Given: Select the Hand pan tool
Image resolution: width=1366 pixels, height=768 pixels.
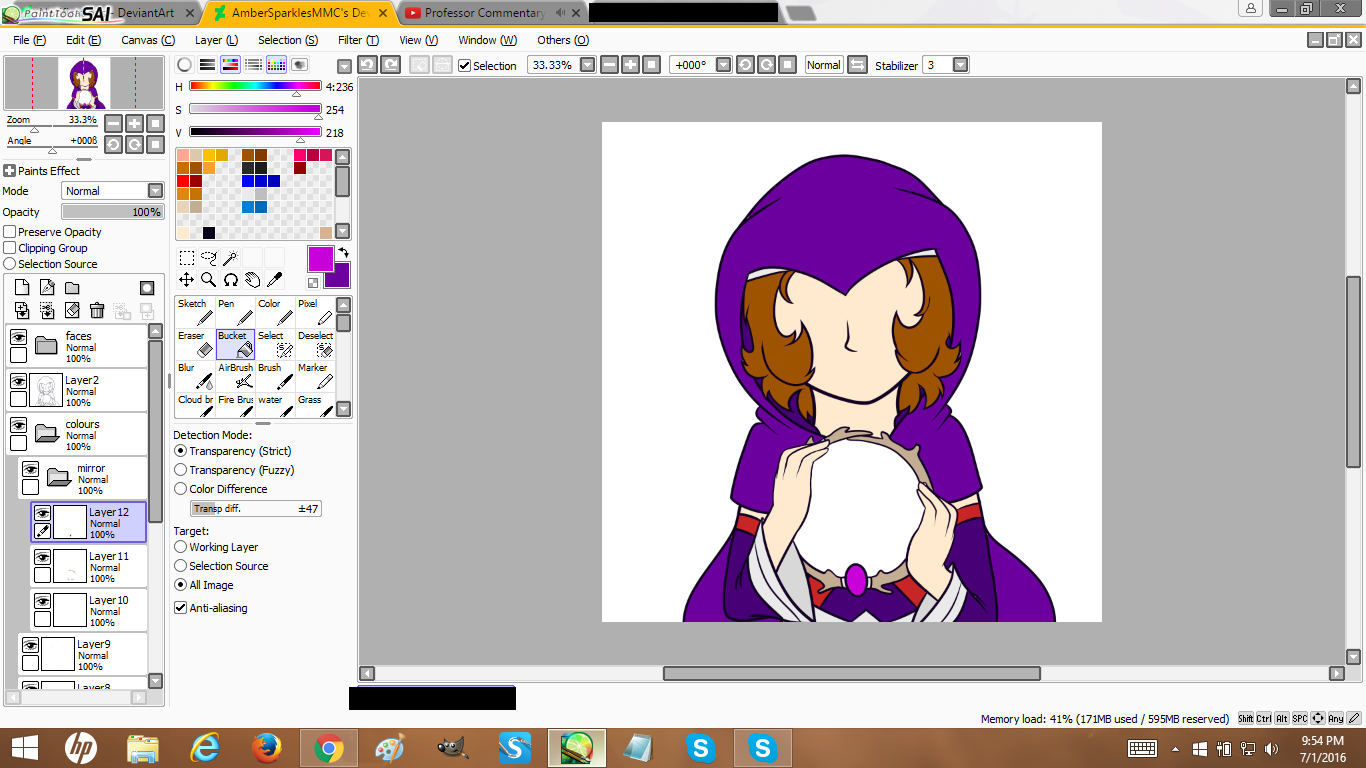Looking at the screenshot, I should click(253, 280).
